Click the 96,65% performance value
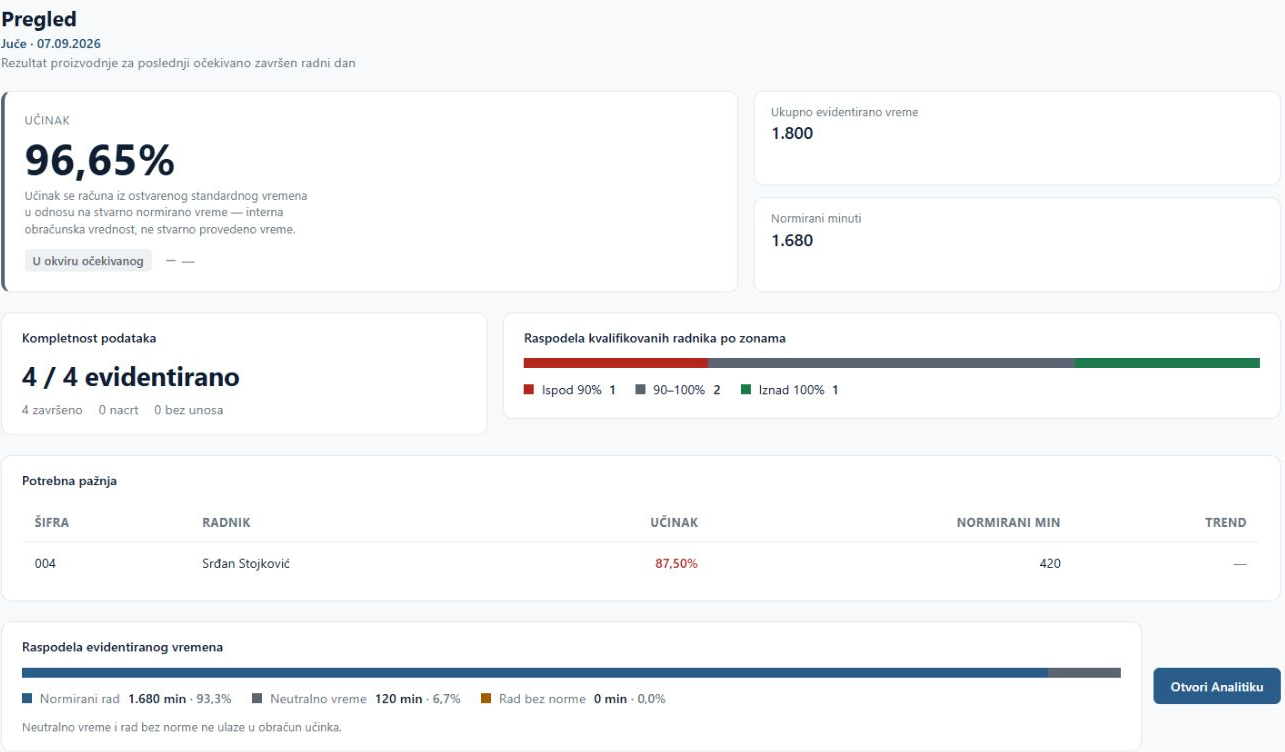 click(x=99, y=160)
